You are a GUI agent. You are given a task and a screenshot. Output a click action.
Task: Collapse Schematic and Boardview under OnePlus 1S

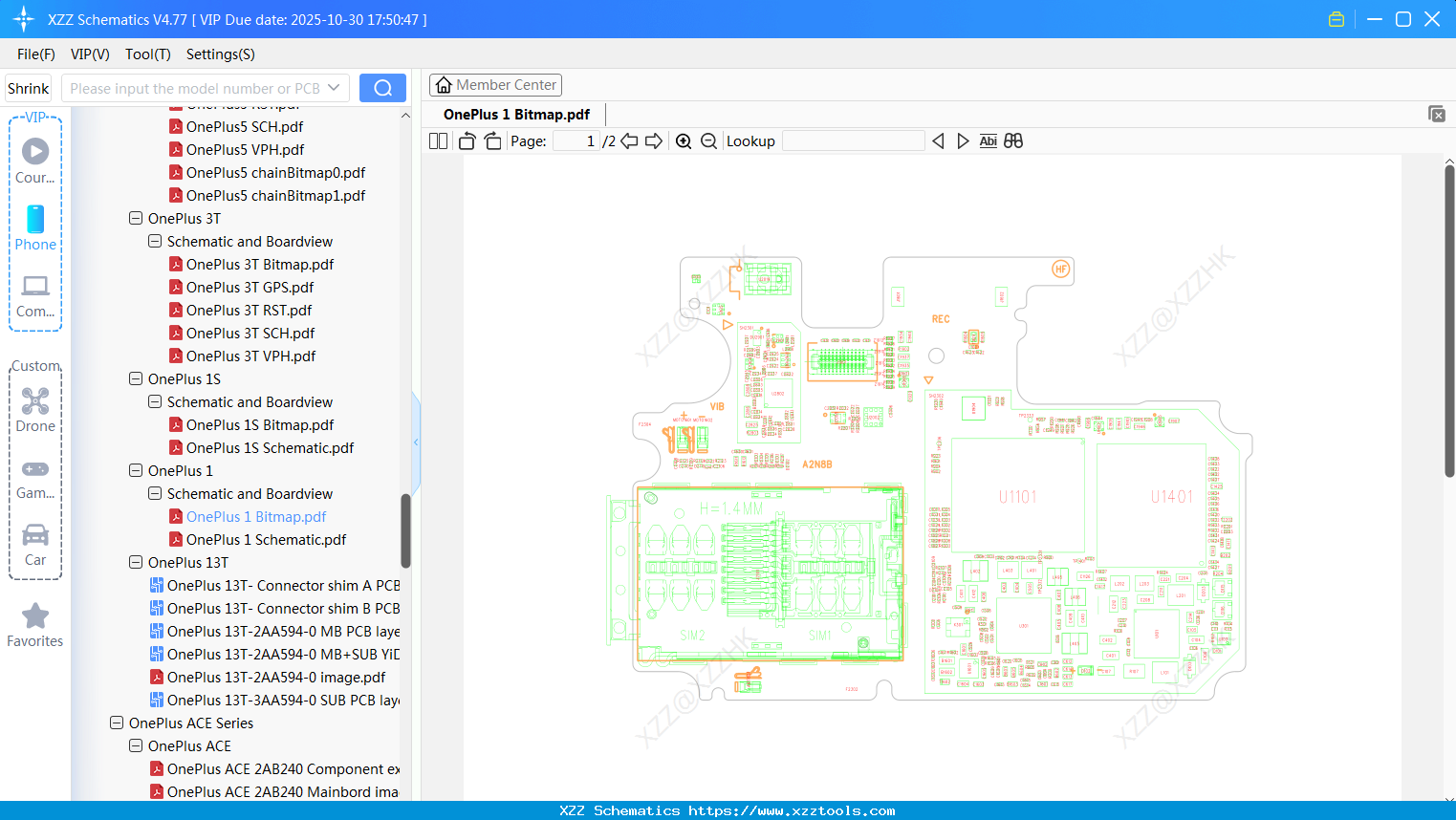(x=155, y=401)
